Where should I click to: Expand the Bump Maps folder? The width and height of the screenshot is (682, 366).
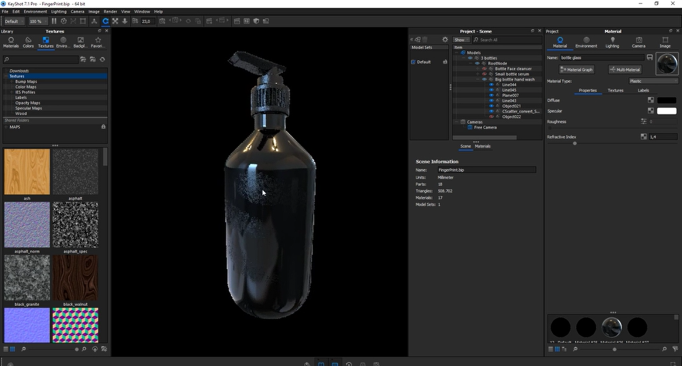tap(12, 81)
